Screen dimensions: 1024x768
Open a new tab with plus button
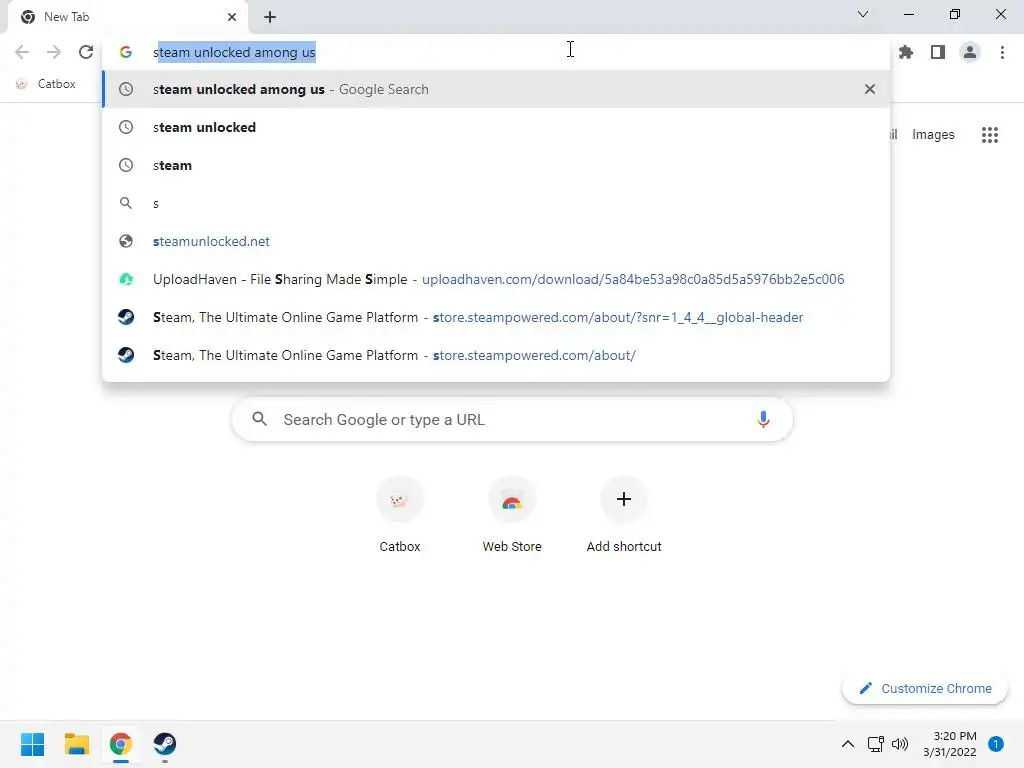[270, 17]
